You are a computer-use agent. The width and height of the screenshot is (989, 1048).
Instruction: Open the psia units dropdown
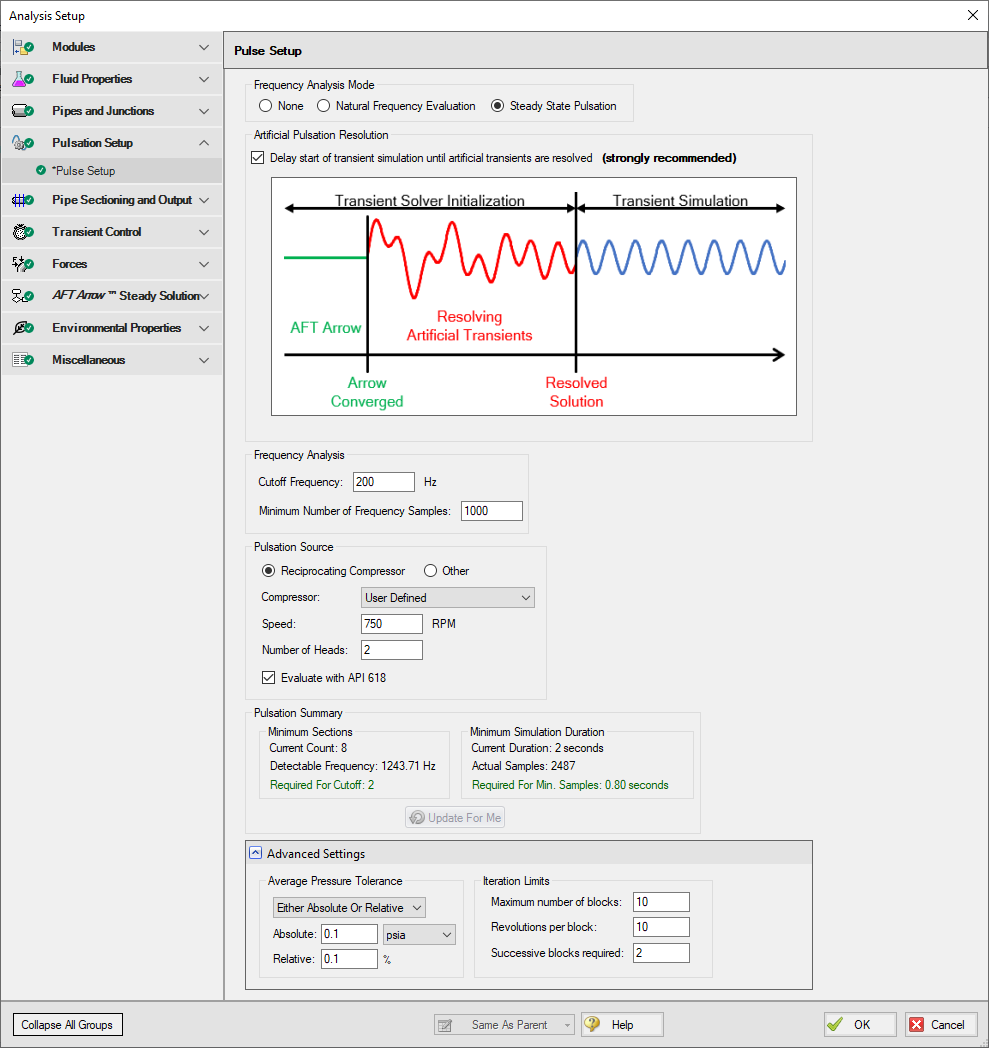[x=418, y=934]
